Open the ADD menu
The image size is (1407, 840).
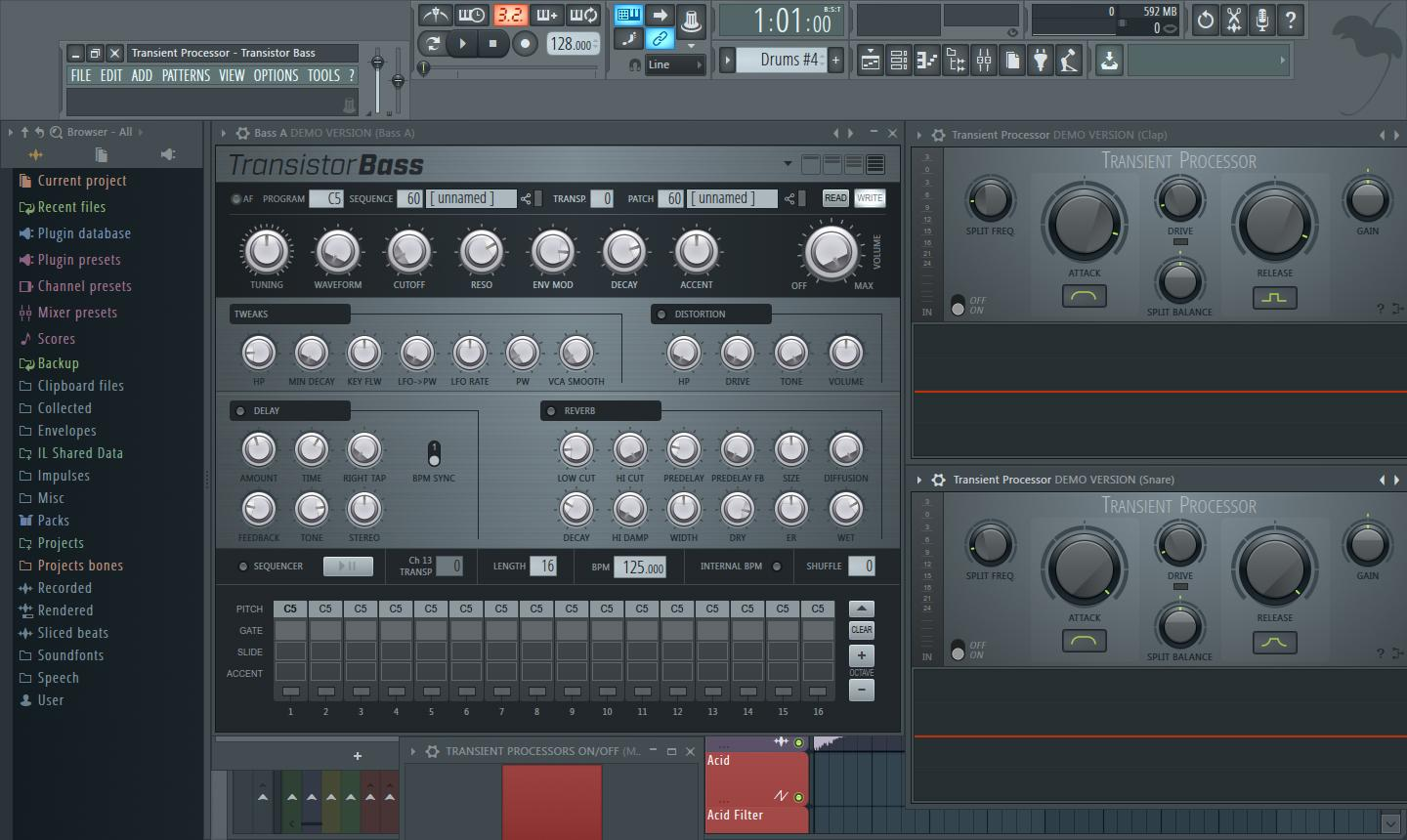point(142,75)
